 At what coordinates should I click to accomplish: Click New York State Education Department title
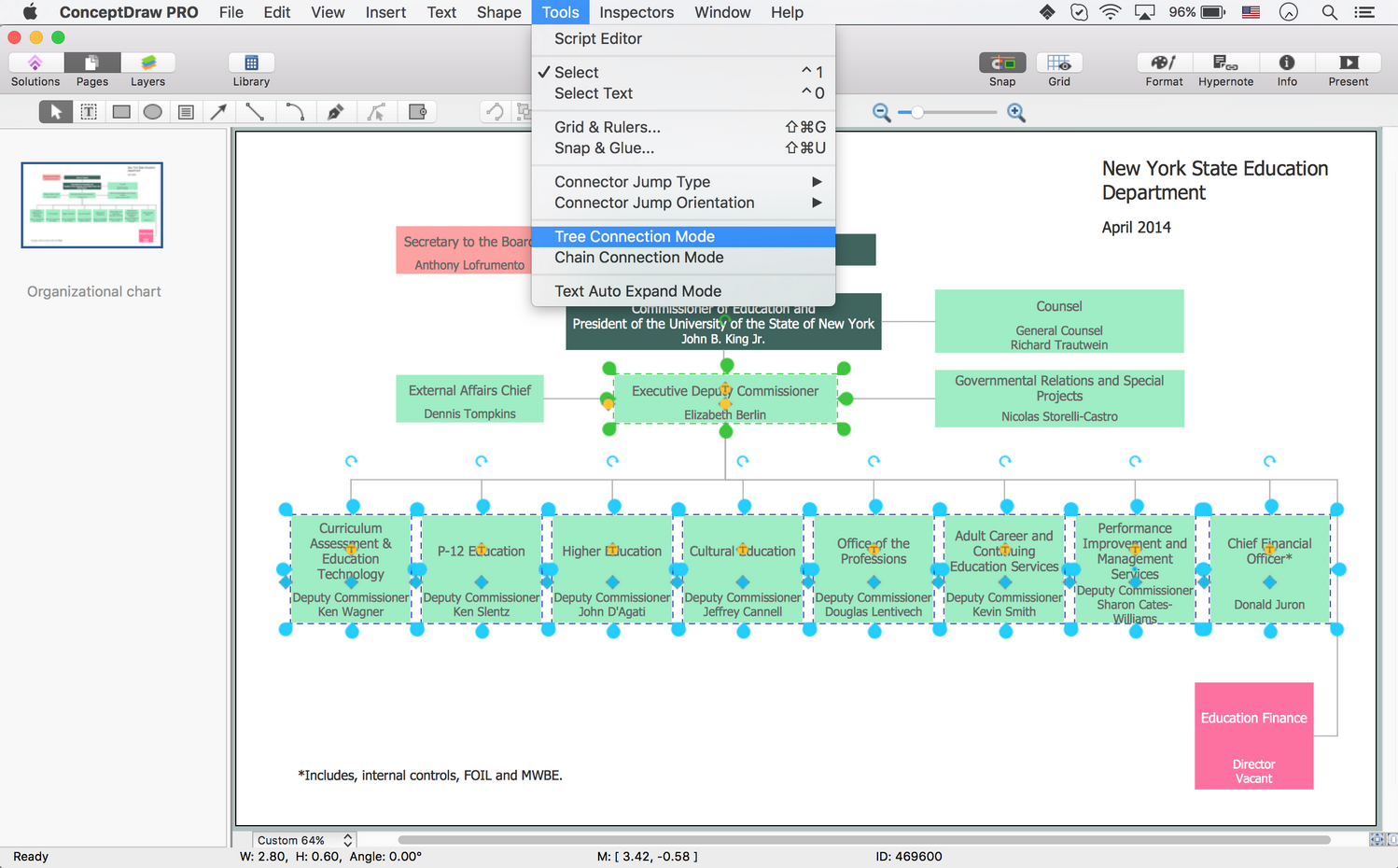tap(1214, 180)
